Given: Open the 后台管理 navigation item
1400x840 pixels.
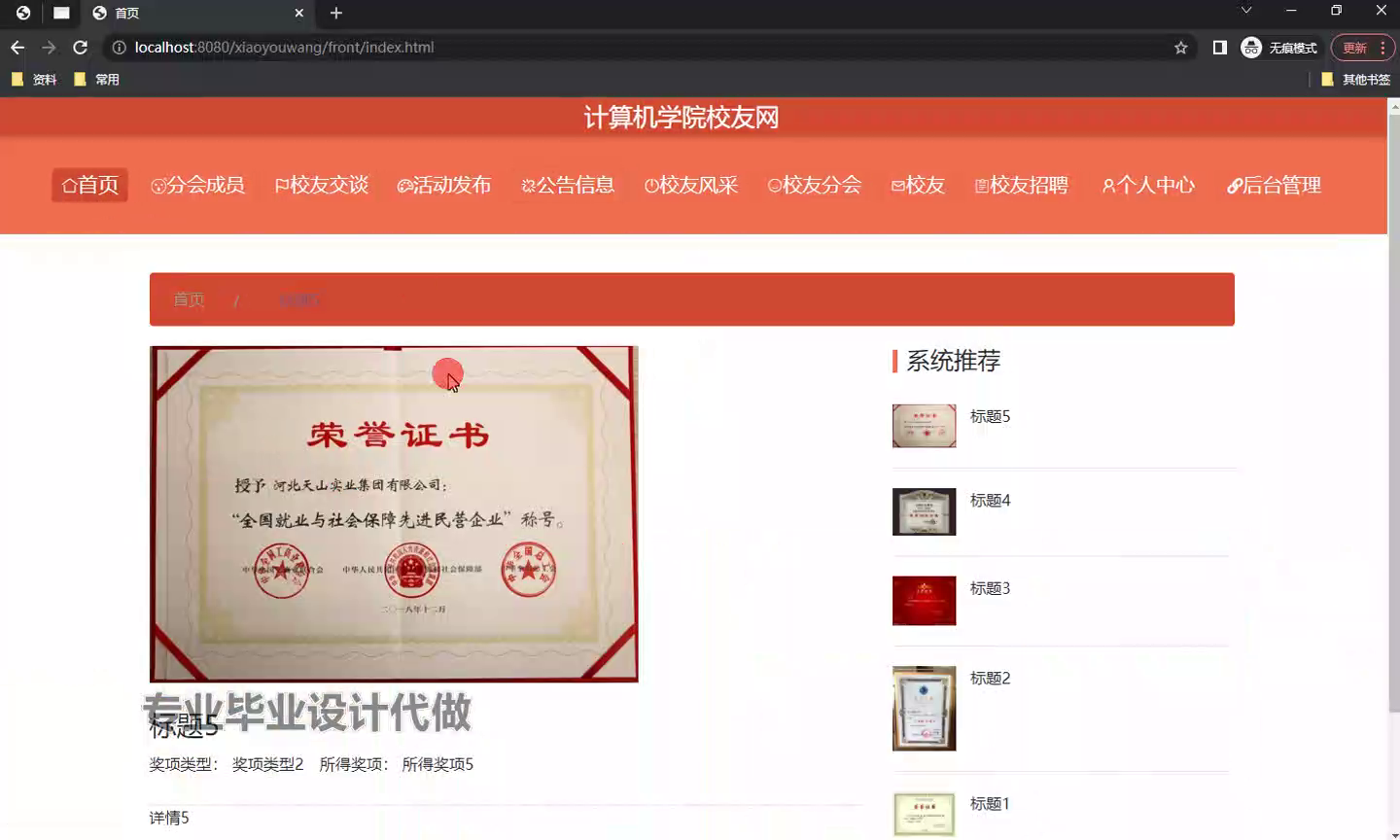Looking at the screenshot, I should point(1274,185).
